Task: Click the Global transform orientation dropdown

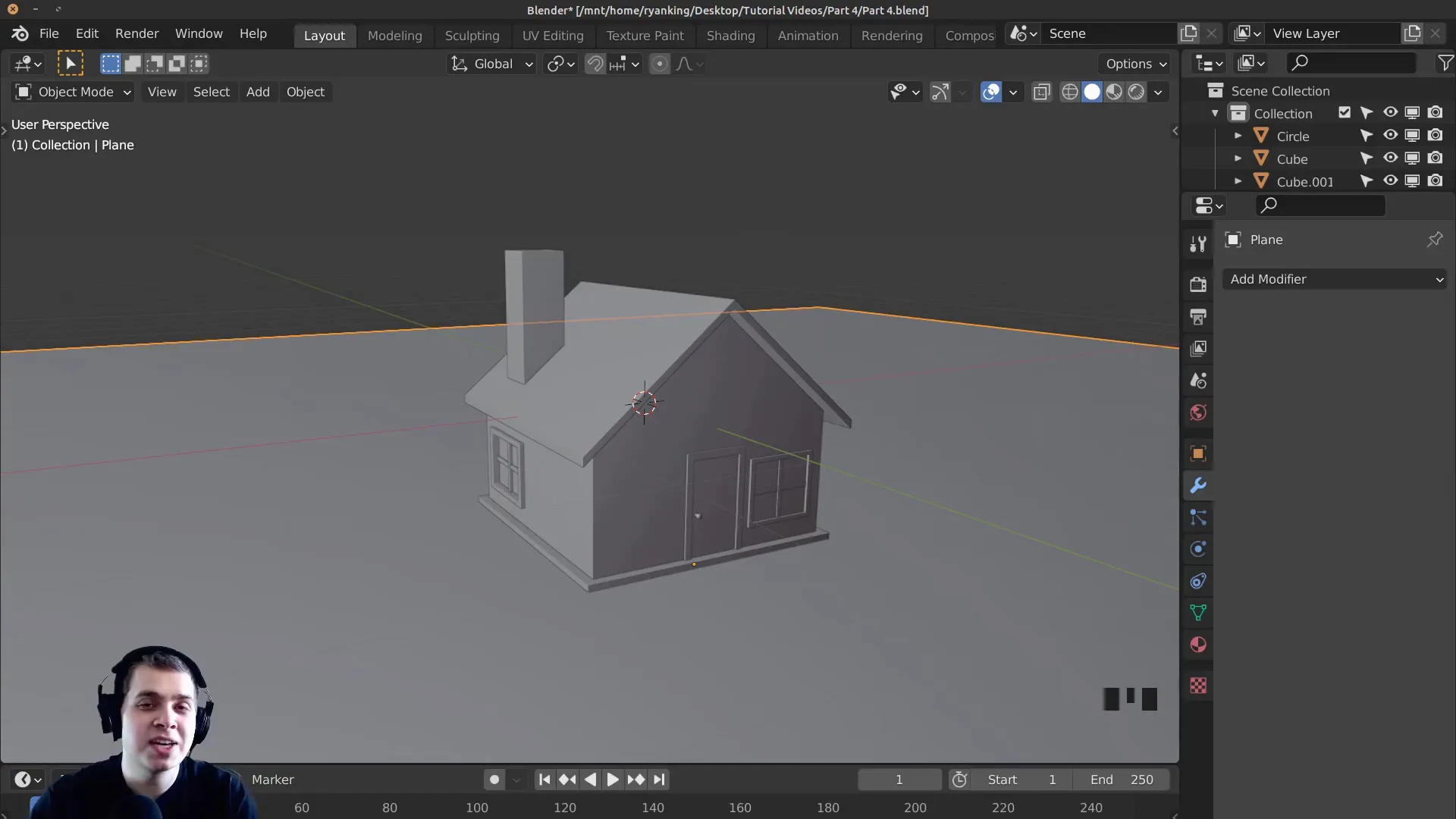Action: pyautogui.click(x=490, y=63)
